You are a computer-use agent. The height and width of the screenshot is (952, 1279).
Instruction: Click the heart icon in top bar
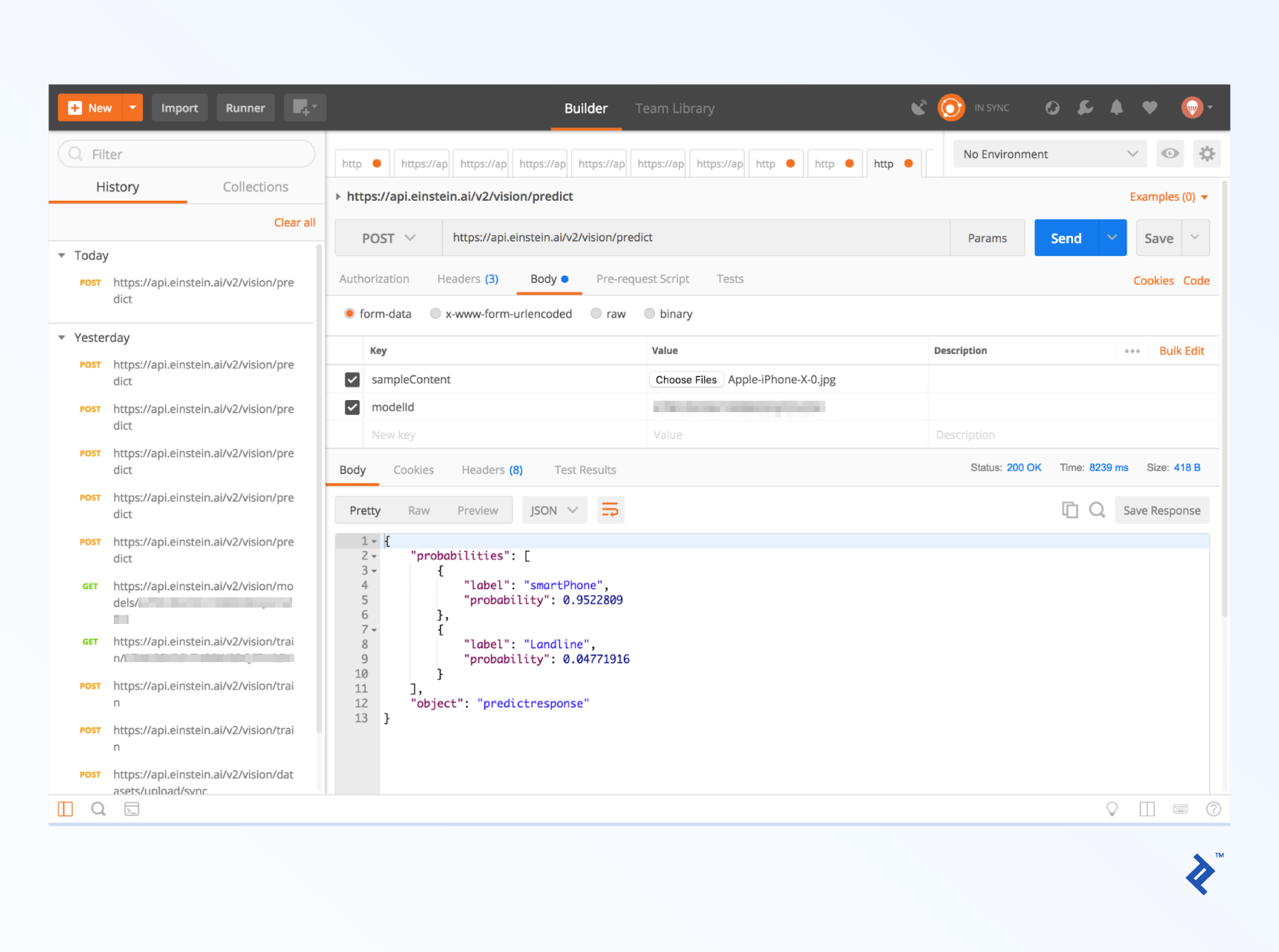[1150, 107]
